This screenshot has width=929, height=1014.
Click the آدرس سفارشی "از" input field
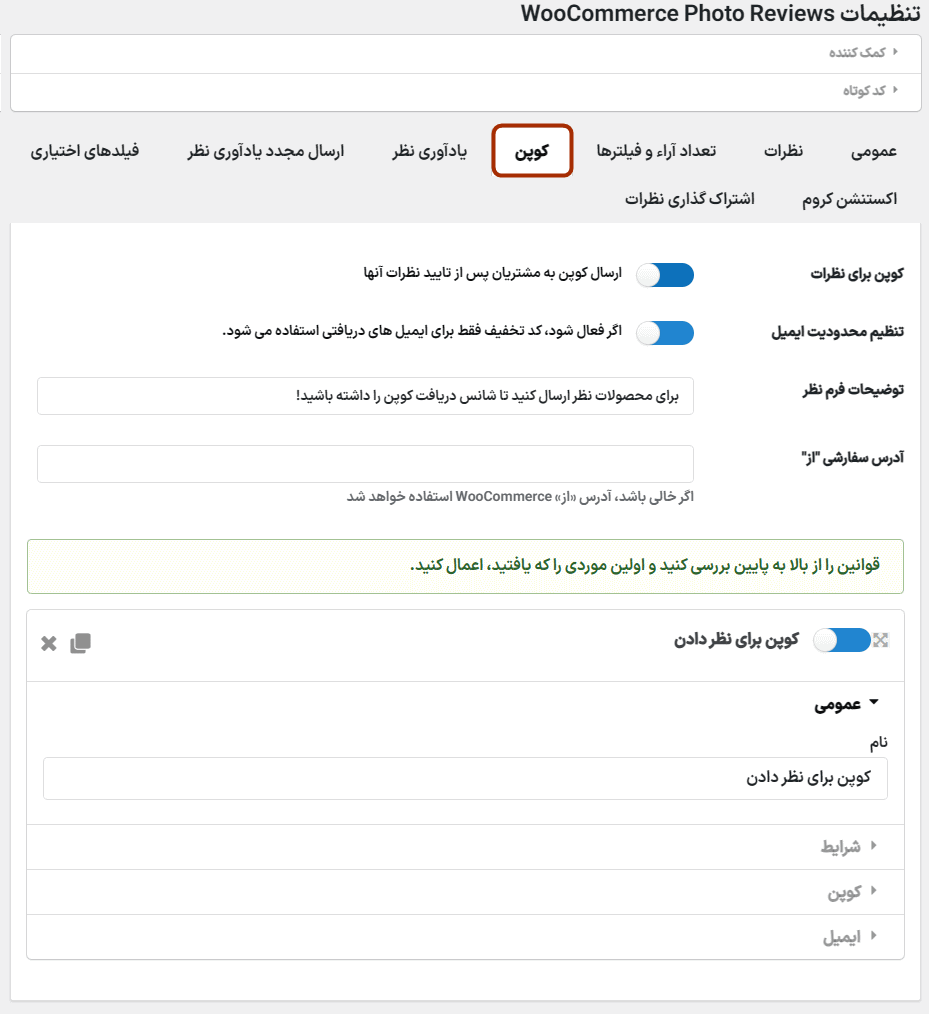(x=365, y=464)
